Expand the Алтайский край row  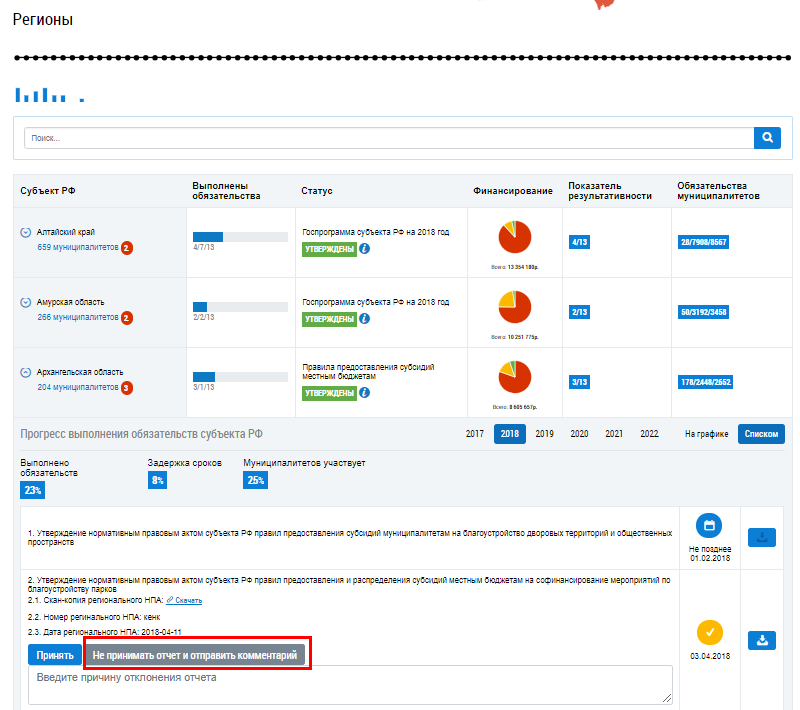[26, 232]
